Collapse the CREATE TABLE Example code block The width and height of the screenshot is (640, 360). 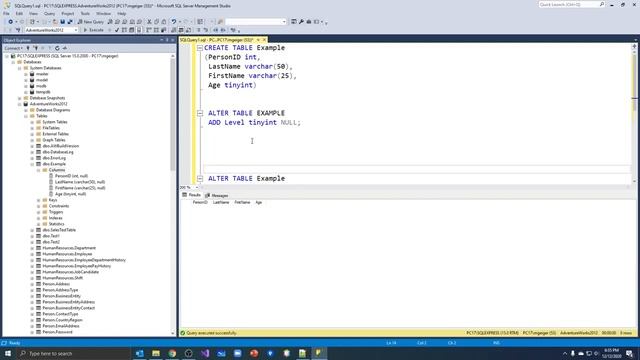(x=200, y=48)
